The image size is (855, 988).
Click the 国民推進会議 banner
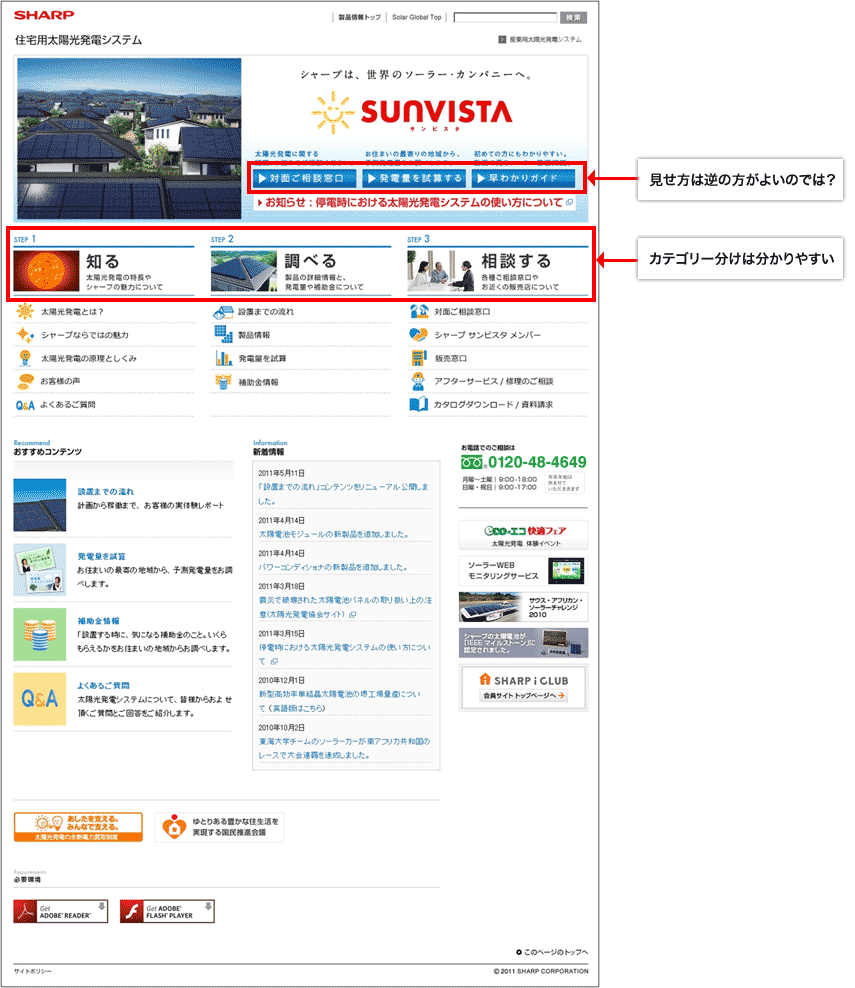pos(219,827)
